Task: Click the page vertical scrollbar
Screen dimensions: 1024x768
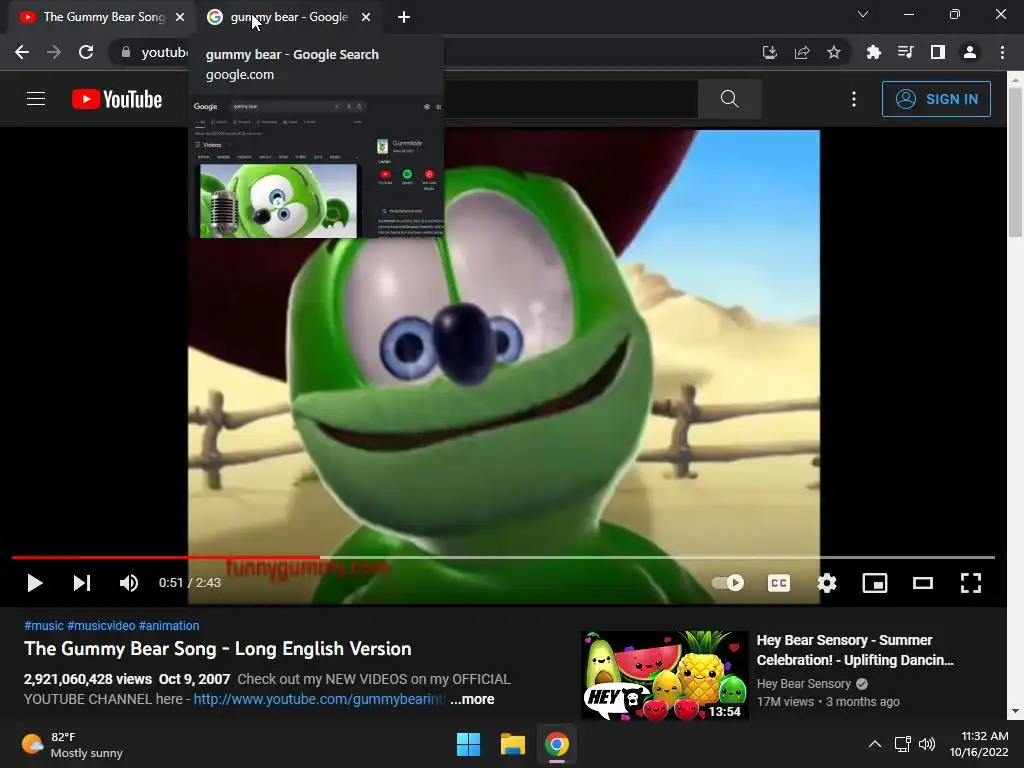Action: coord(1015,163)
